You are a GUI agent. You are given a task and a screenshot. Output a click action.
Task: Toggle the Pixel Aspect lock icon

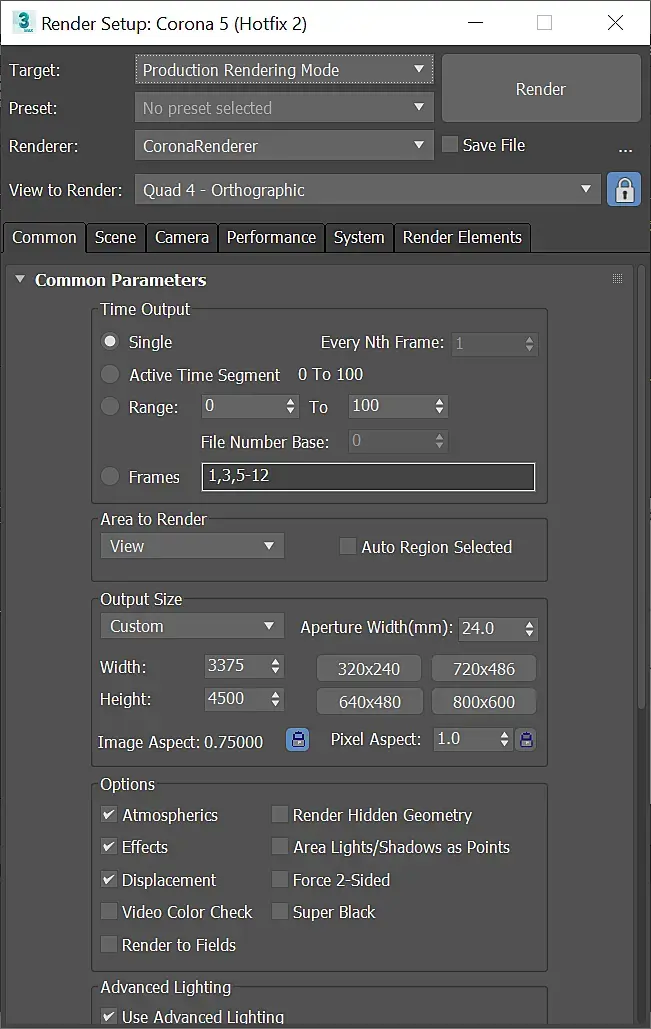coord(526,740)
